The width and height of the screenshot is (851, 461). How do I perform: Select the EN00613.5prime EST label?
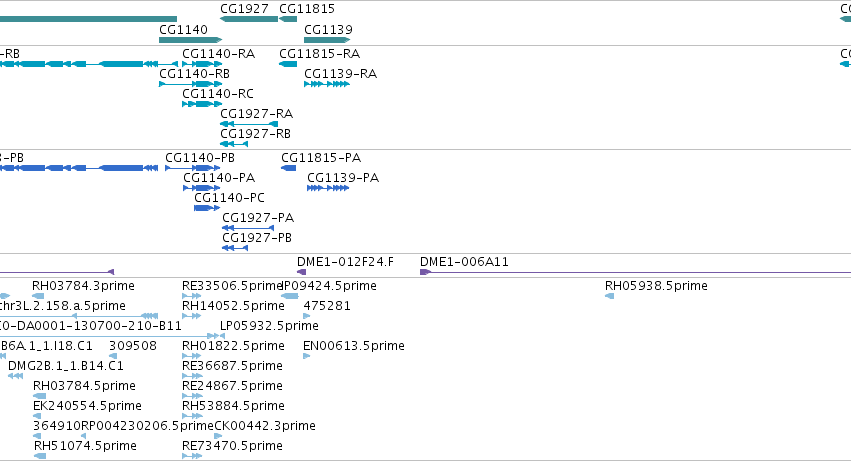coord(354,346)
